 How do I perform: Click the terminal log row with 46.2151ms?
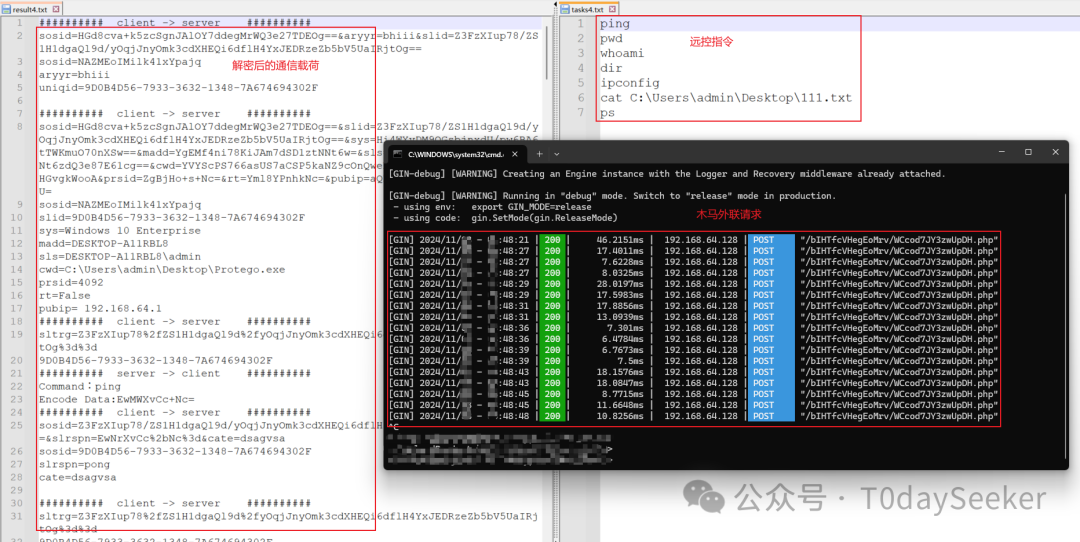(x=694, y=240)
